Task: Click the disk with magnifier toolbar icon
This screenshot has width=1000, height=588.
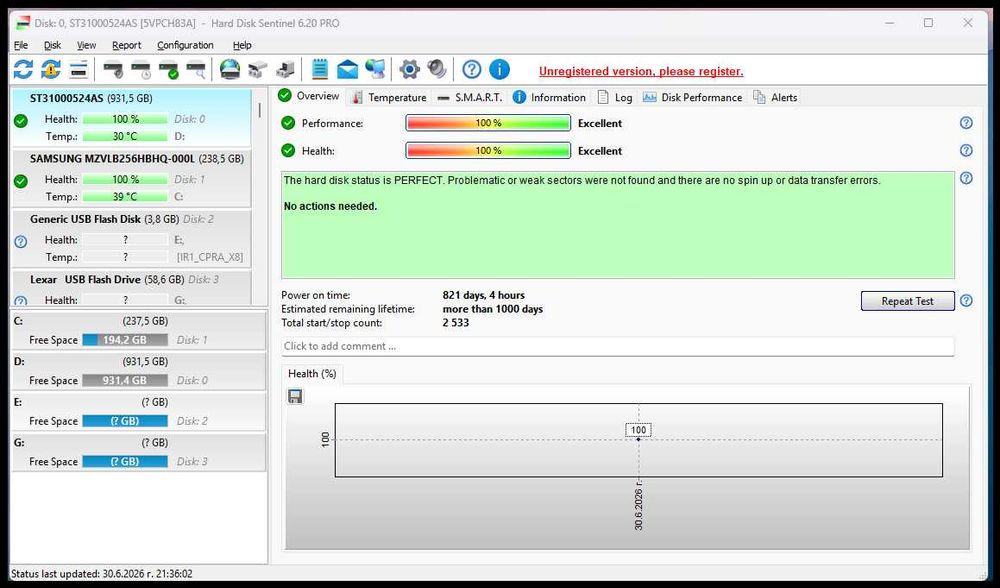Action: [x=196, y=70]
